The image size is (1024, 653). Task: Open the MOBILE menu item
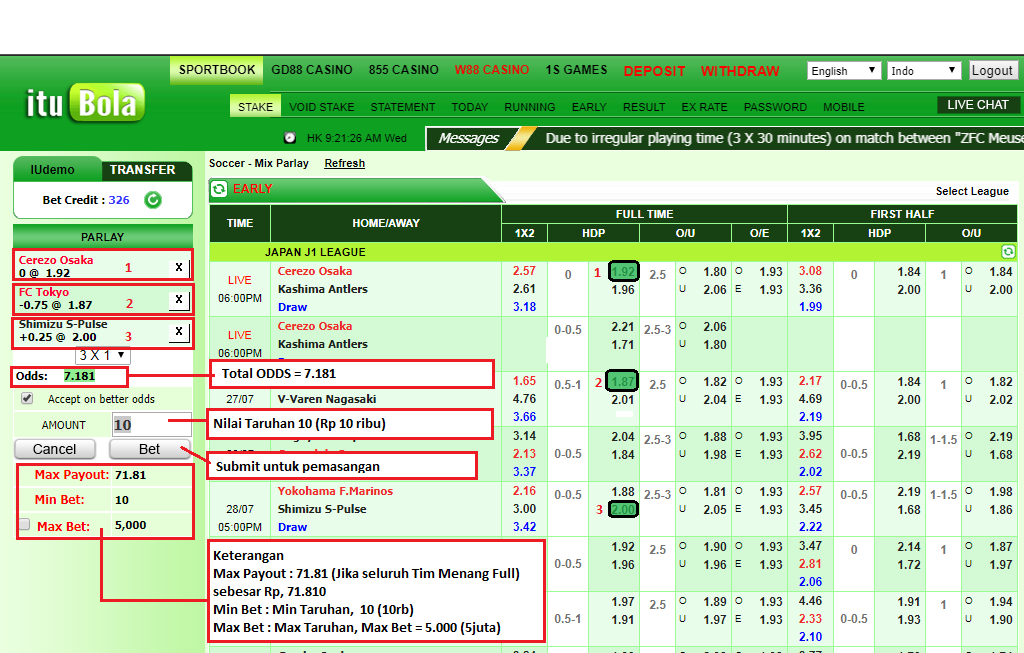(843, 107)
